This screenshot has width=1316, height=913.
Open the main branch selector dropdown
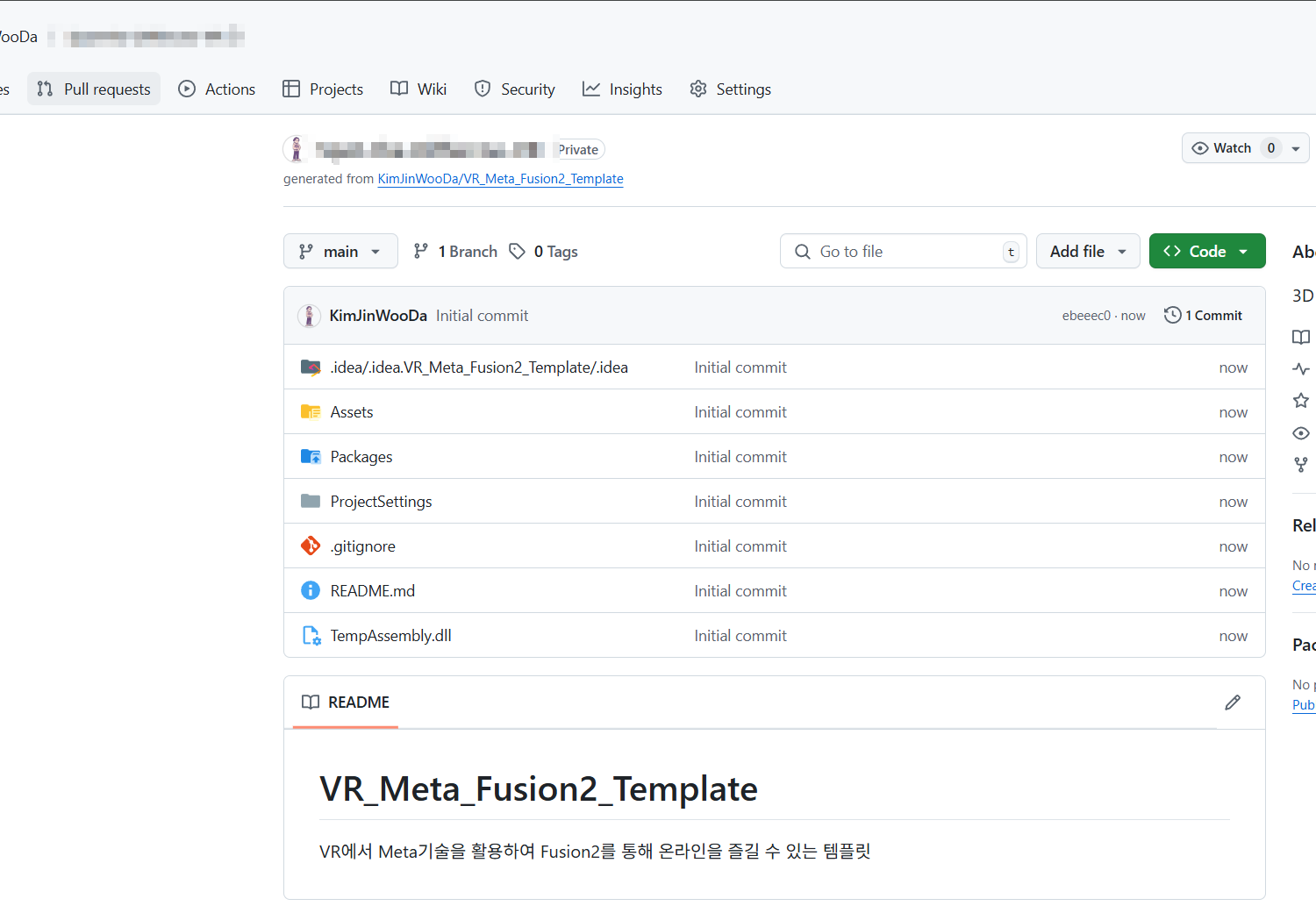coord(340,251)
